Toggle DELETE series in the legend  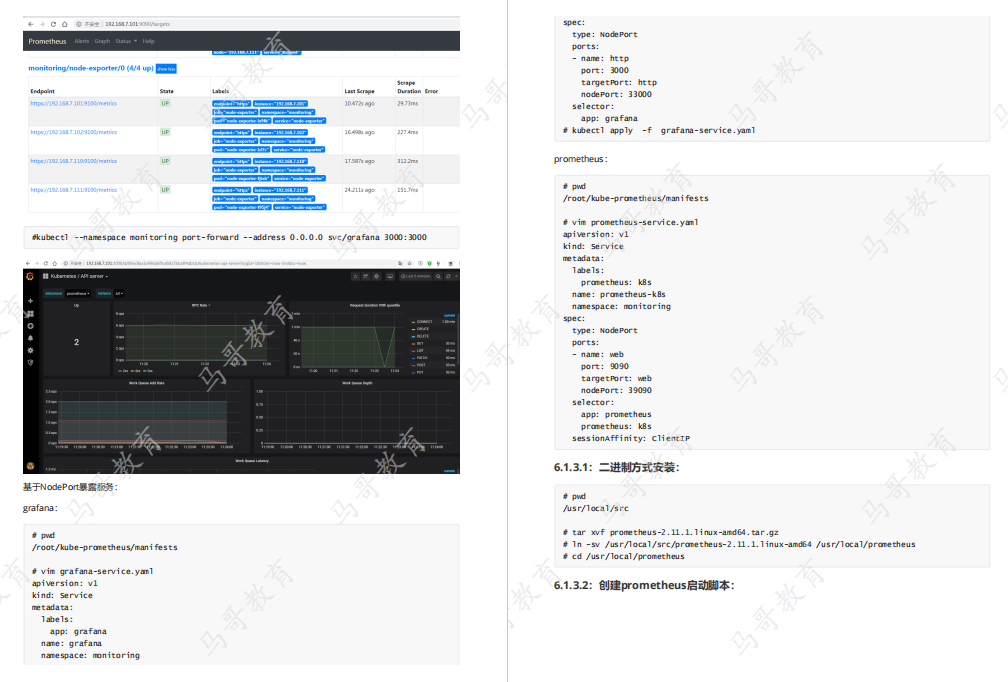tap(424, 336)
